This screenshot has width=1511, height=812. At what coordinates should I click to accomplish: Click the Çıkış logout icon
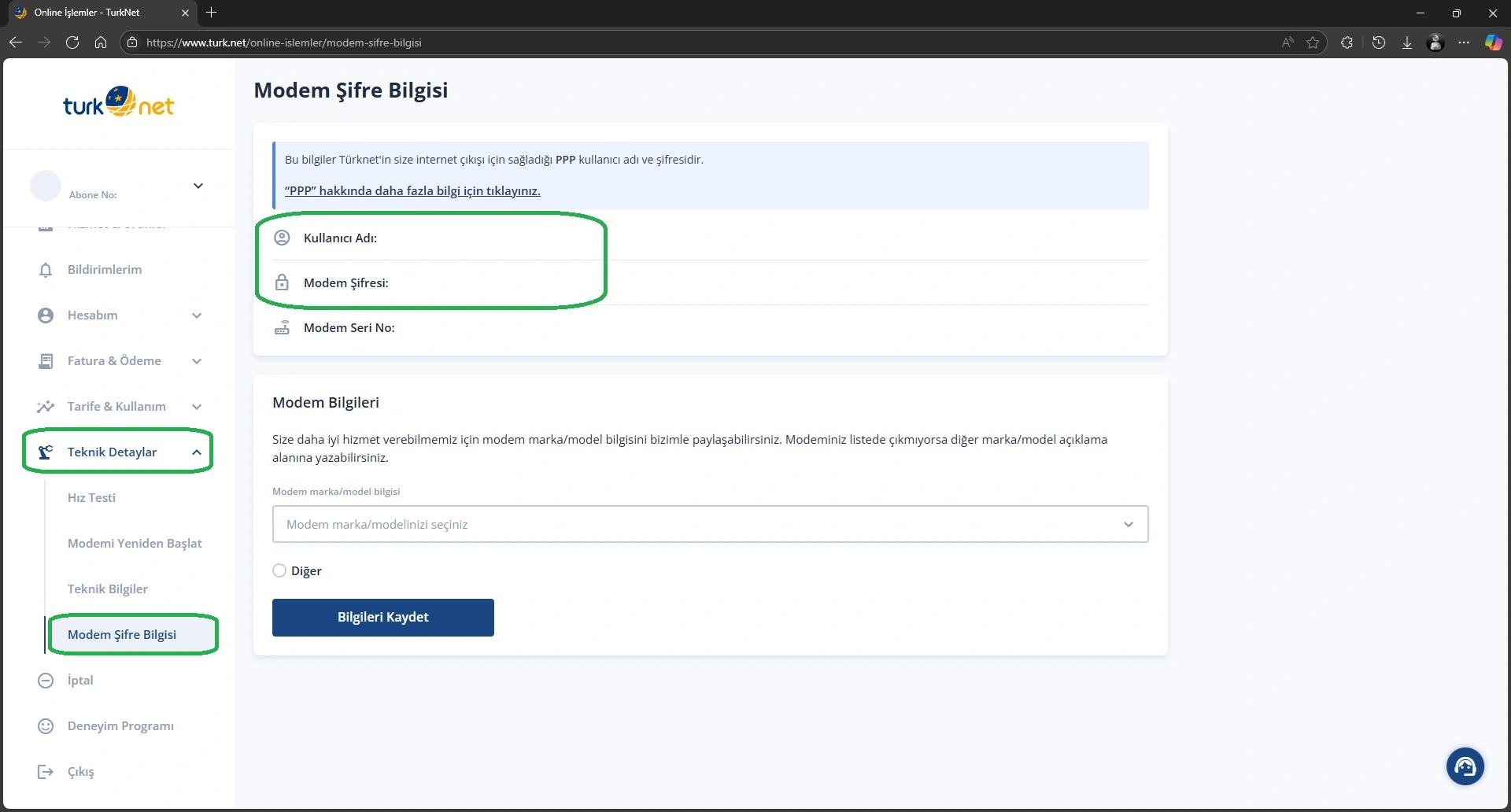46,772
